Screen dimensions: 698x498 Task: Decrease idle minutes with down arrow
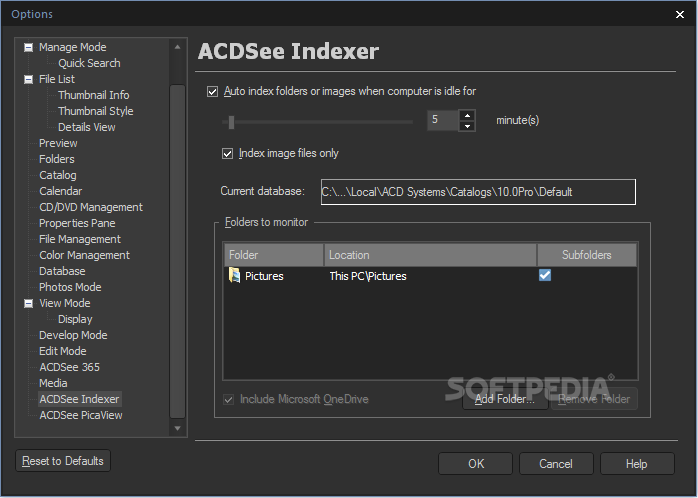pyautogui.click(x=467, y=126)
